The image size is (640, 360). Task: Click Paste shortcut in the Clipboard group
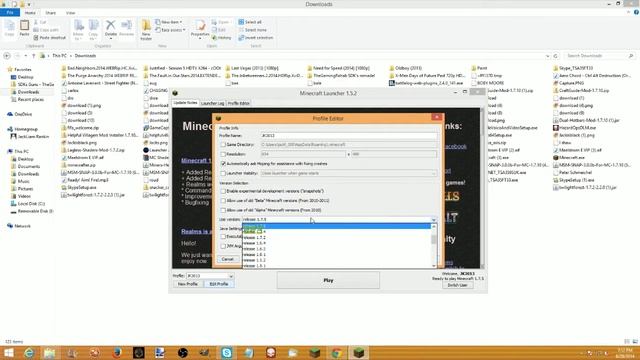49,38
